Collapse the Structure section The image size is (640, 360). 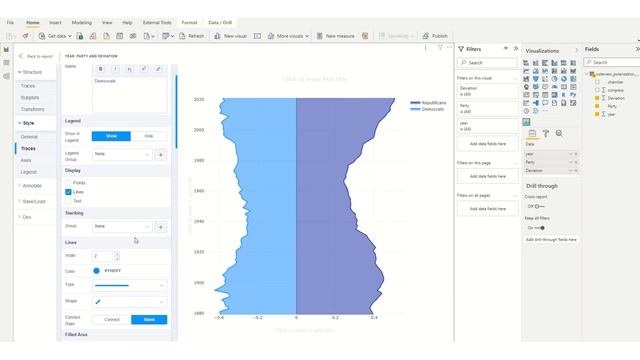pyautogui.click(x=30, y=72)
